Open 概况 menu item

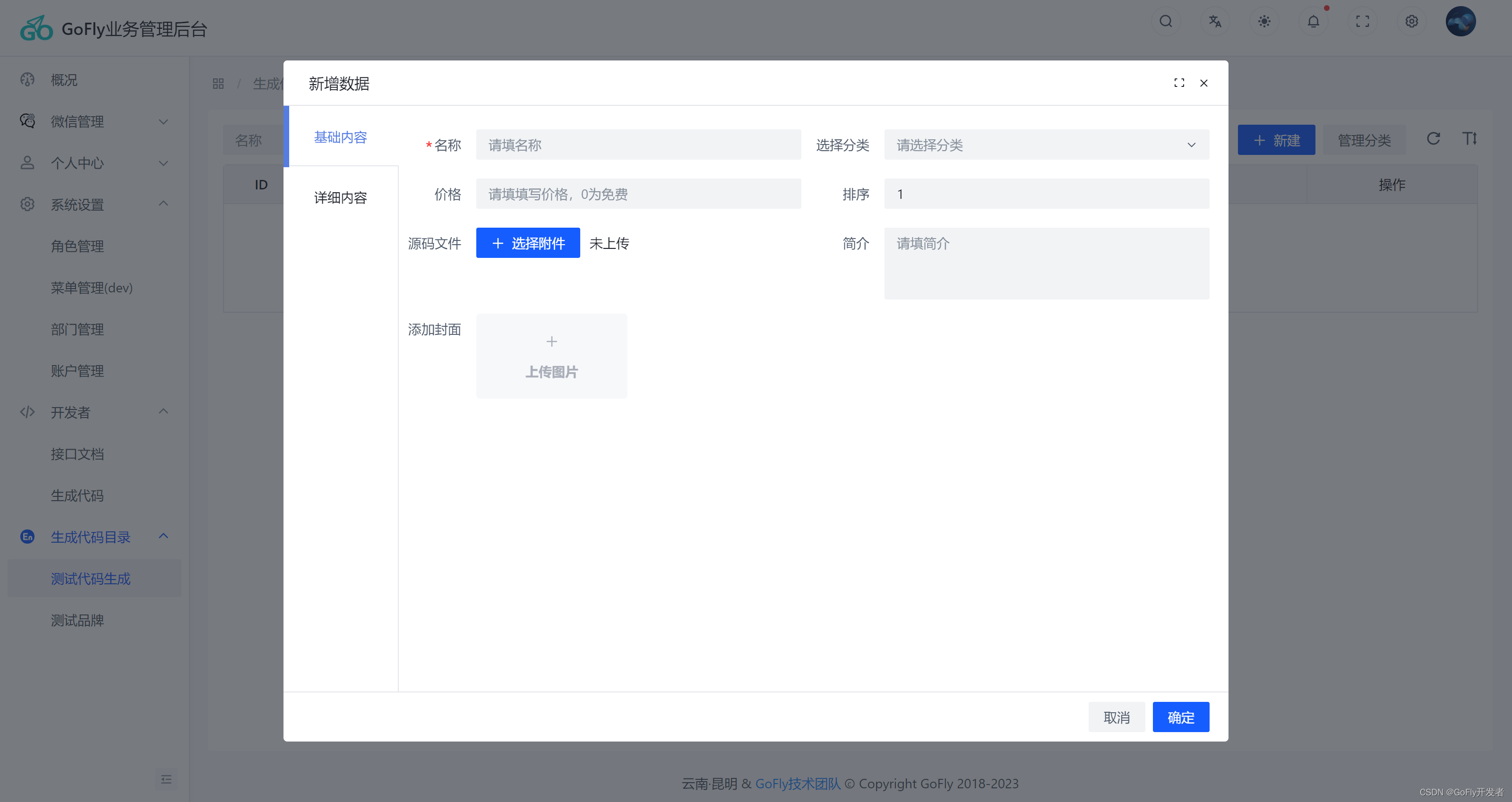[x=64, y=80]
